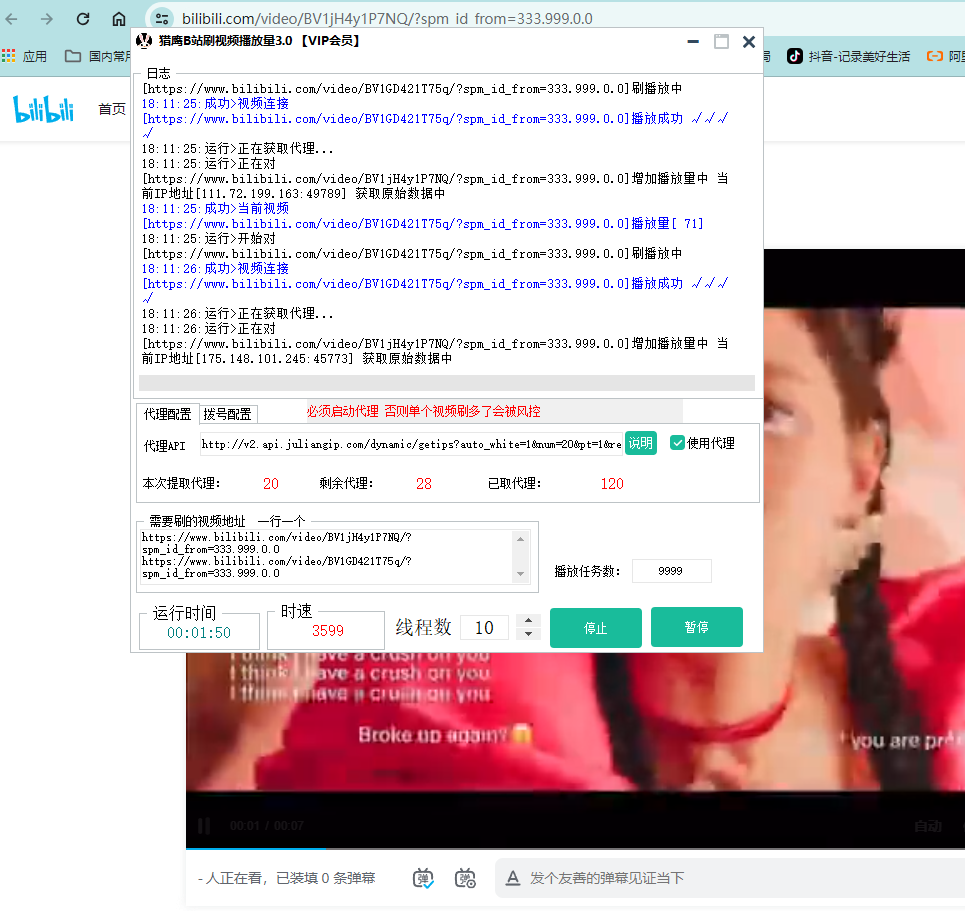Viewport: 965px width, 911px height.
Task: Open the green 说明 help button
Action: click(x=640, y=443)
